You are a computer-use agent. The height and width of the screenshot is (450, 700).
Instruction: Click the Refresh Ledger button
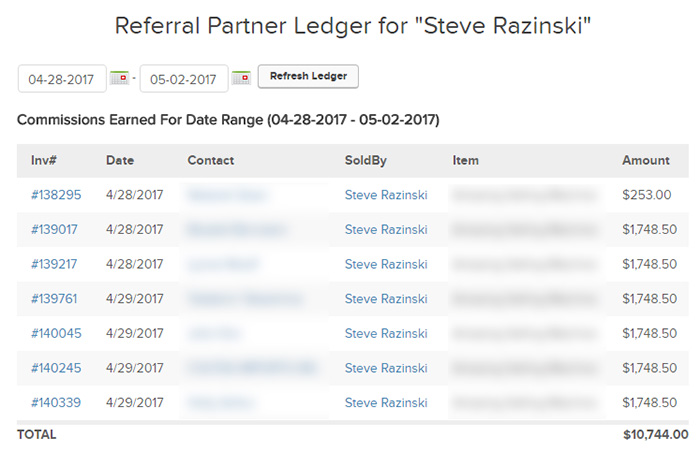(308, 76)
